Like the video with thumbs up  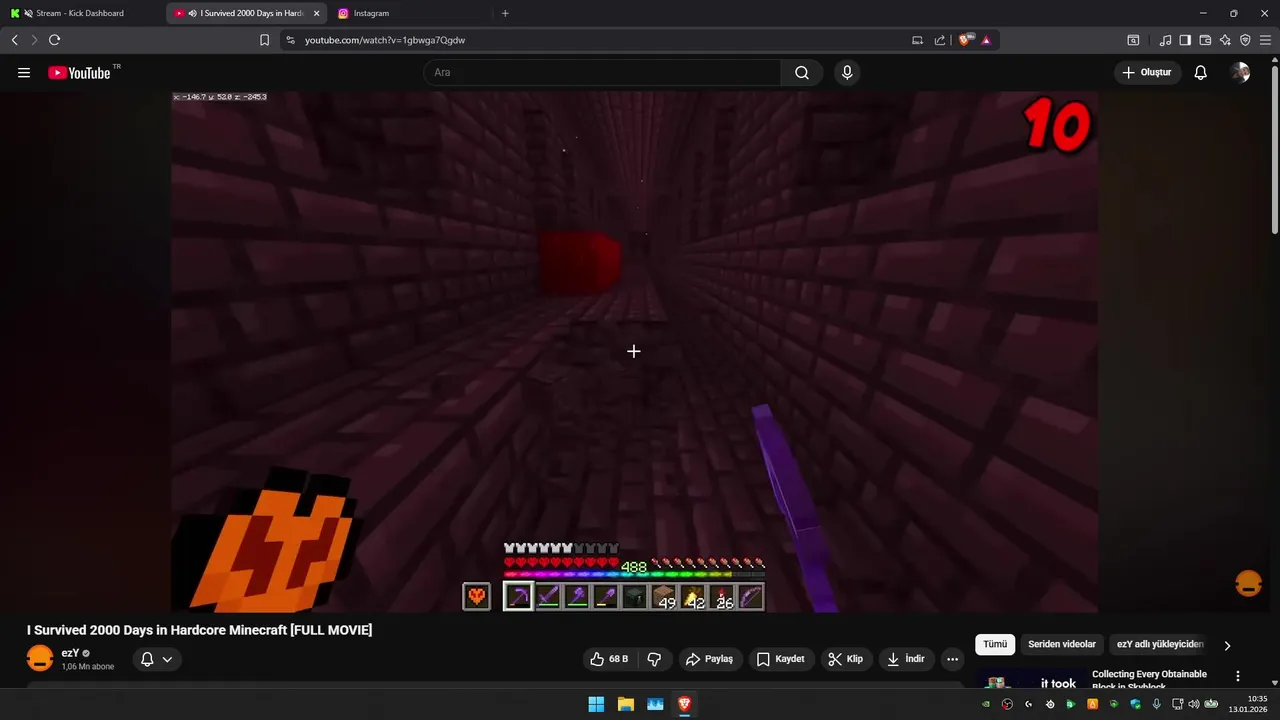click(x=609, y=659)
